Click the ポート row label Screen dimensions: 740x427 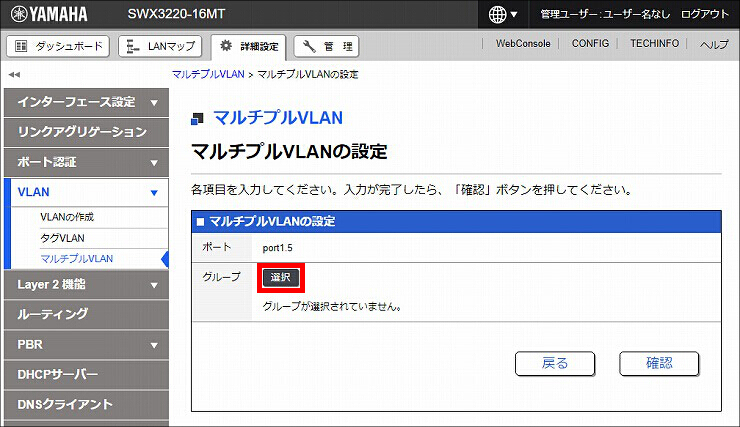(216, 247)
